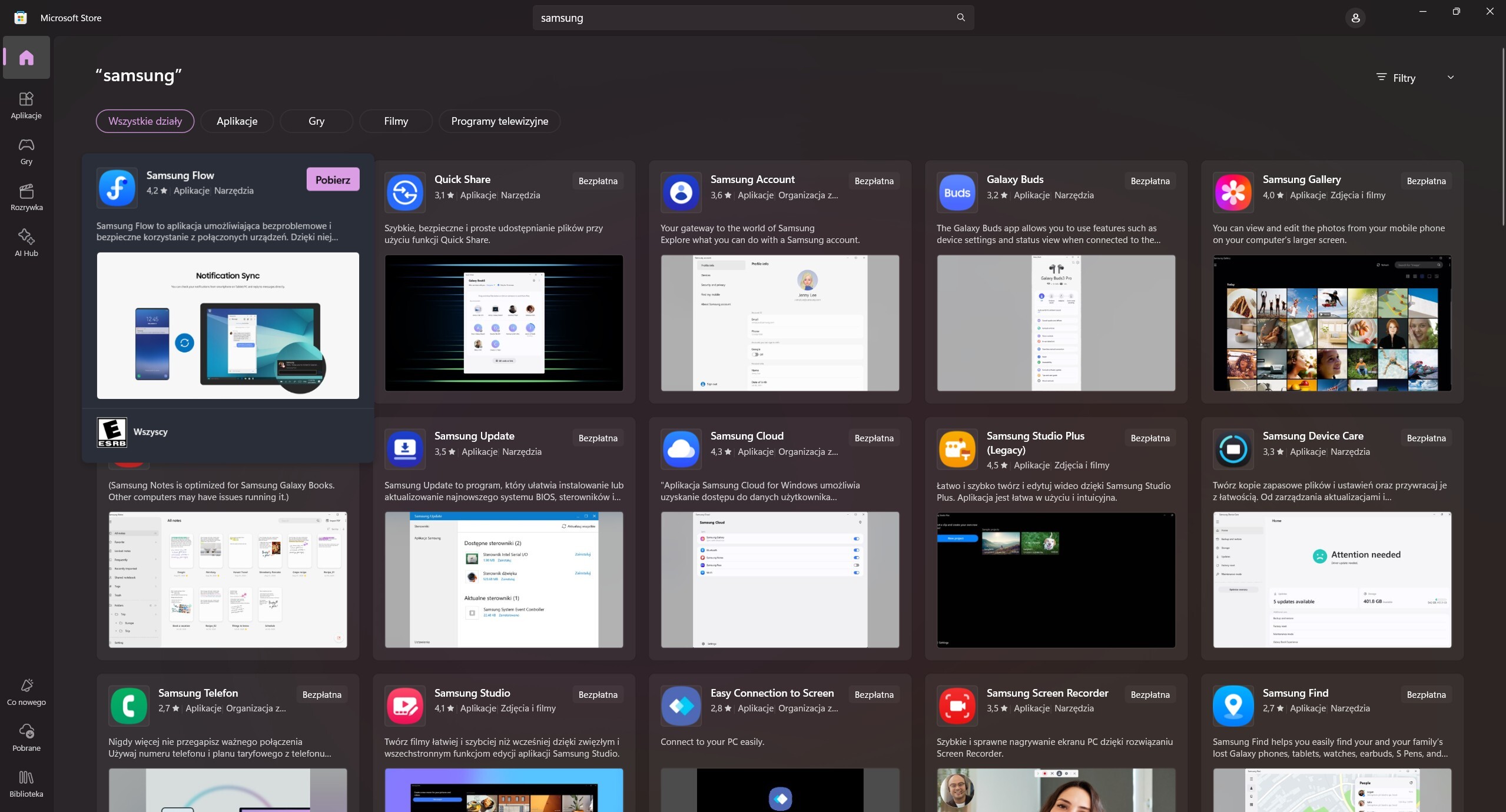Click the Samsung Flow description text

click(x=217, y=232)
